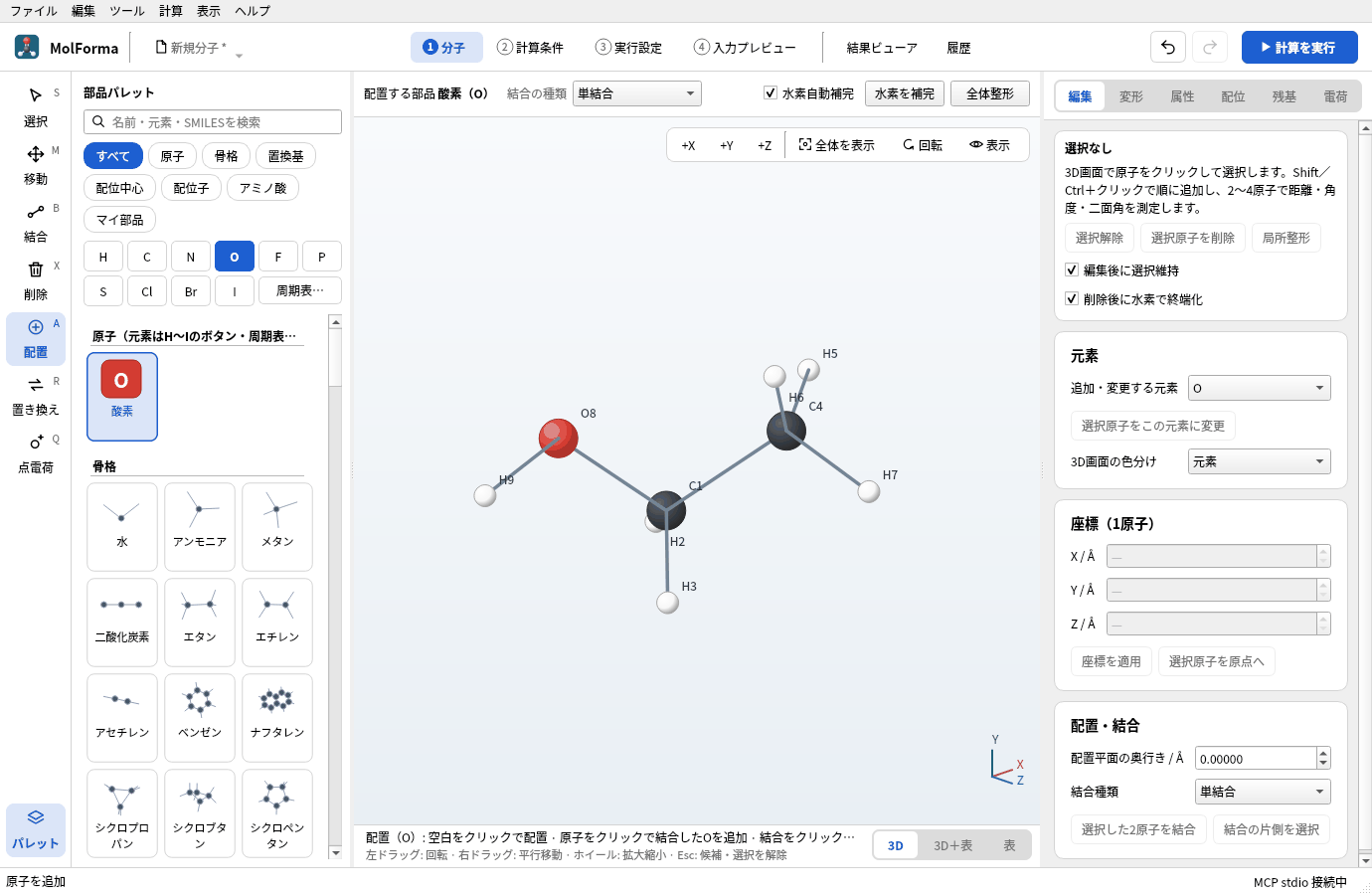
Task: Pick the エタン skeleton
Action: [200, 623]
